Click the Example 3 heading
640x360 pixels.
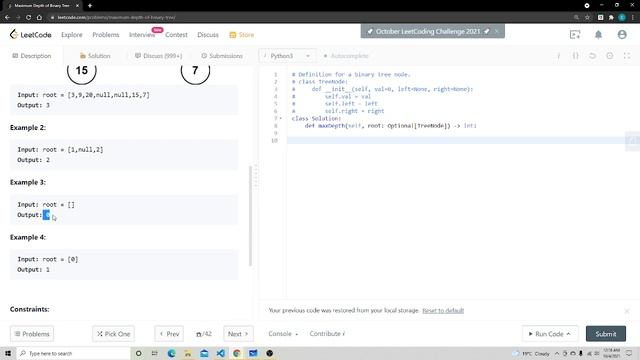click(28, 182)
